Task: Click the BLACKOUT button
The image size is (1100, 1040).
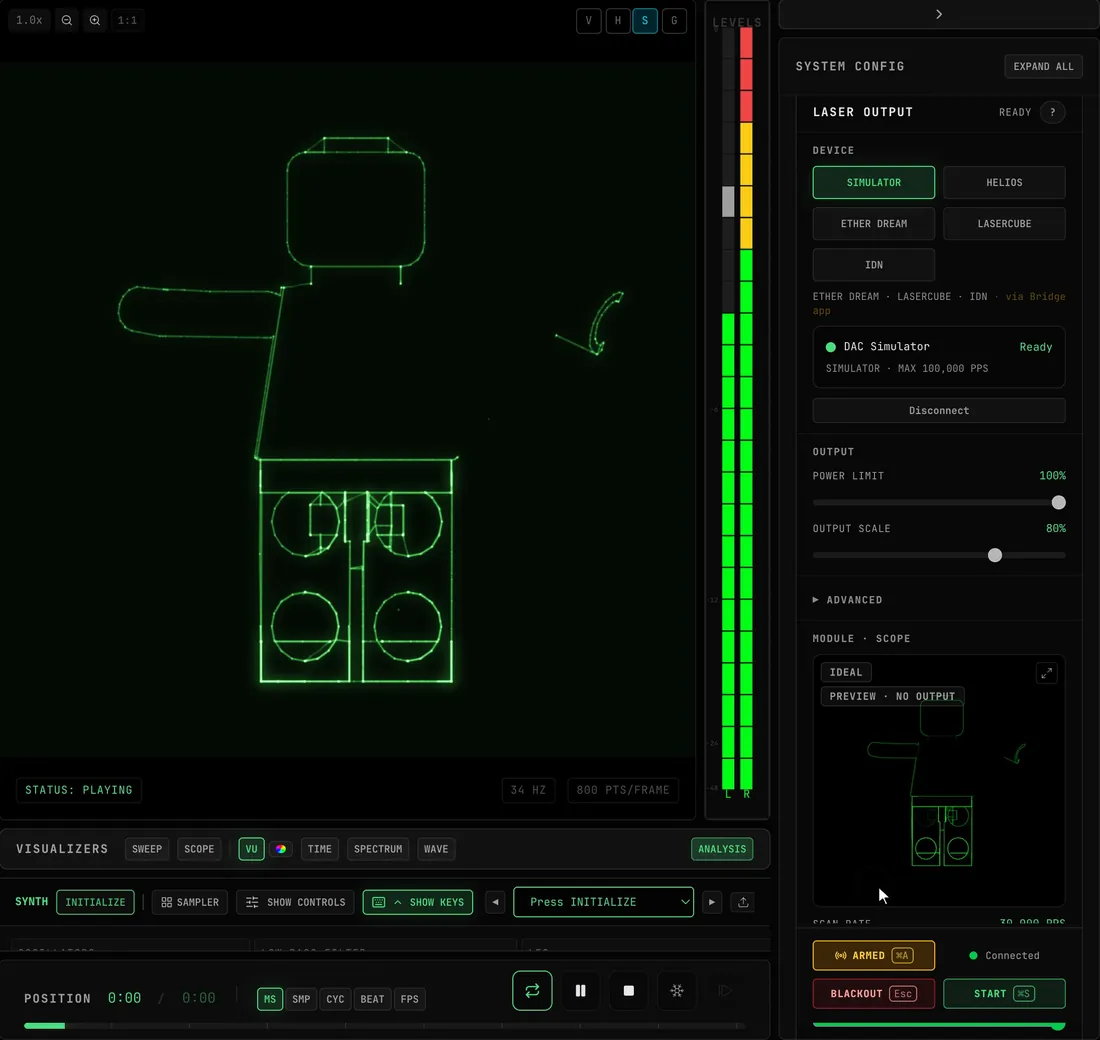Action: [873, 994]
